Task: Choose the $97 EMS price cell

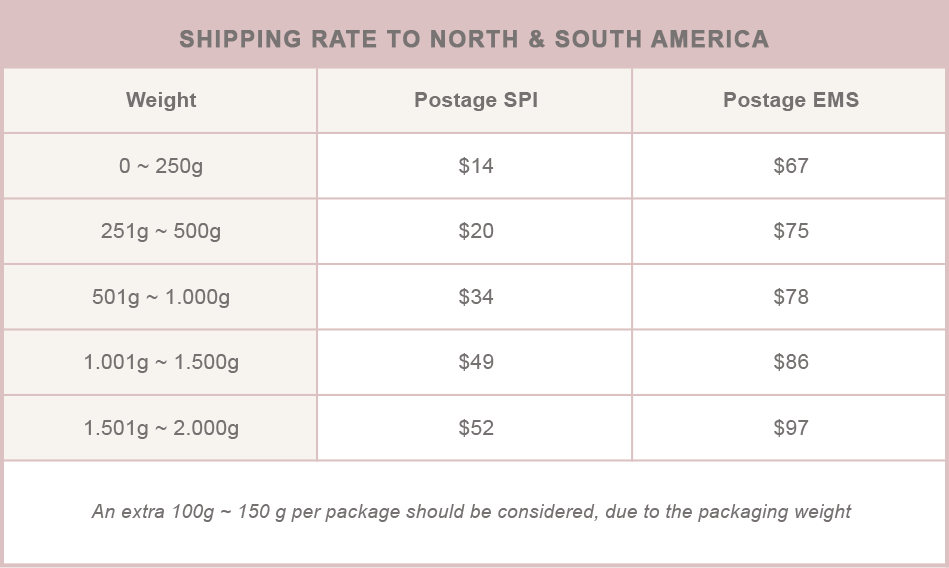Action: (x=790, y=428)
